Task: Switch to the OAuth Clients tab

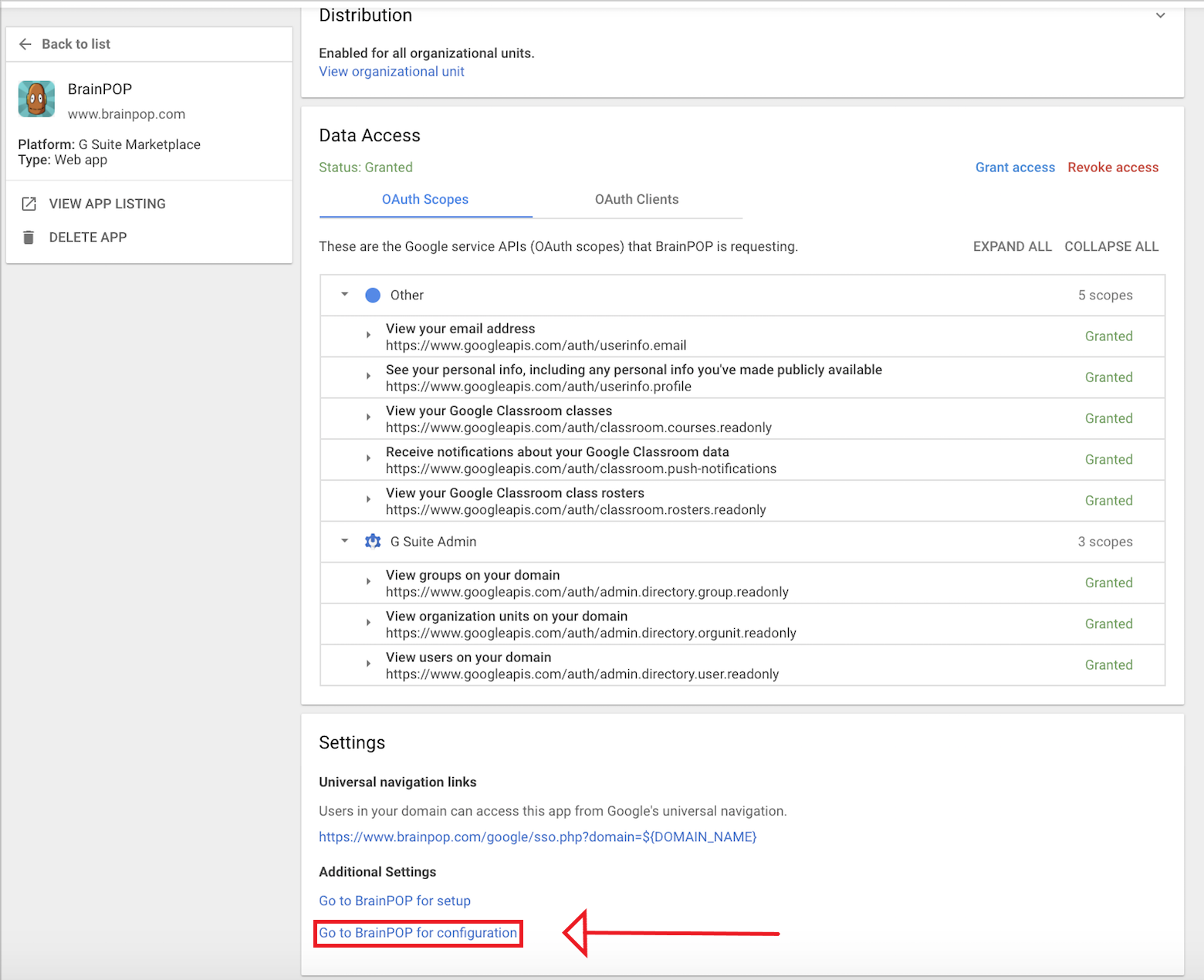Action: click(637, 199)
